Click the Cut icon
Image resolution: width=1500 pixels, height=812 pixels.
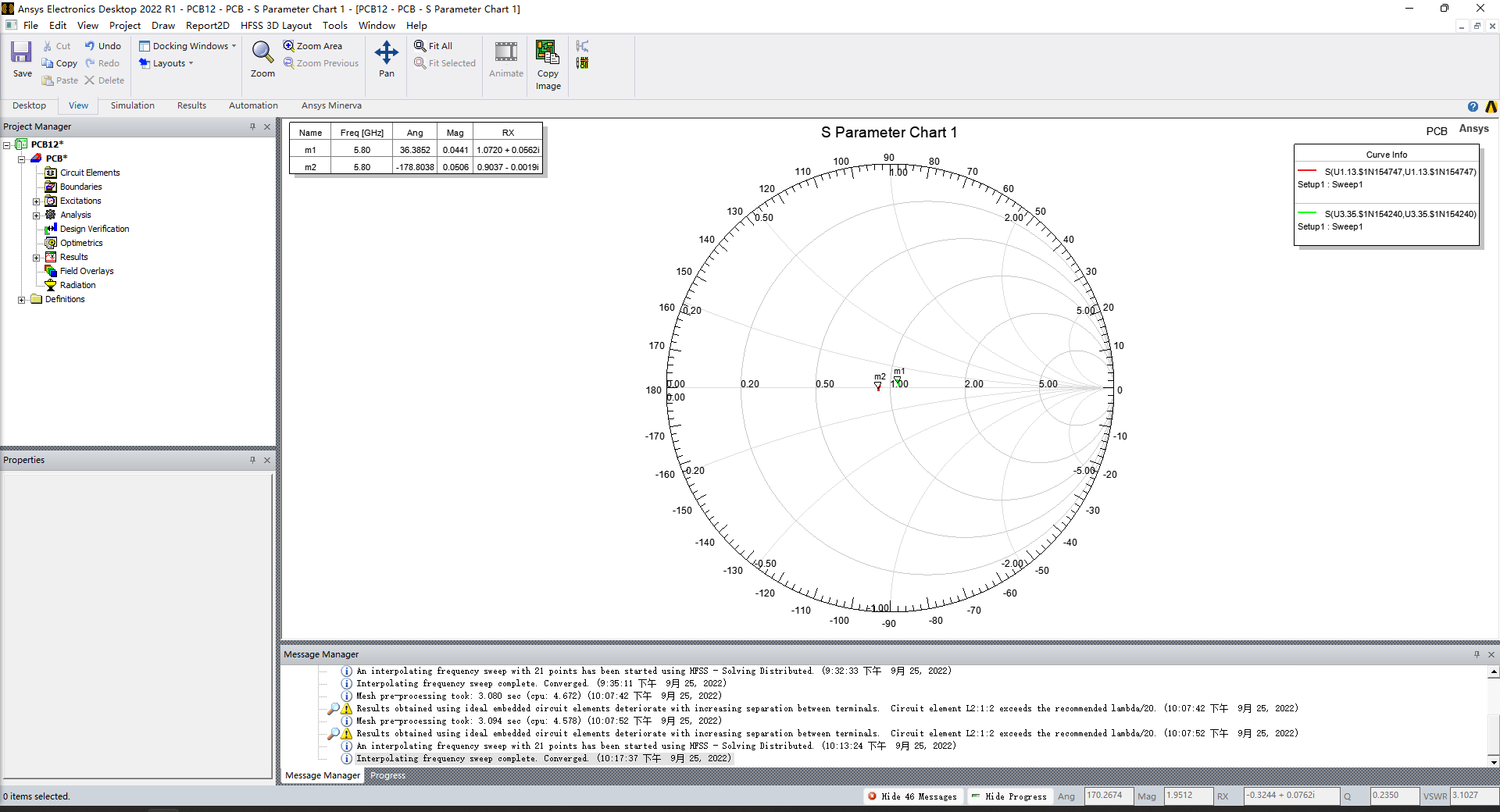click(x=48, y=46)
